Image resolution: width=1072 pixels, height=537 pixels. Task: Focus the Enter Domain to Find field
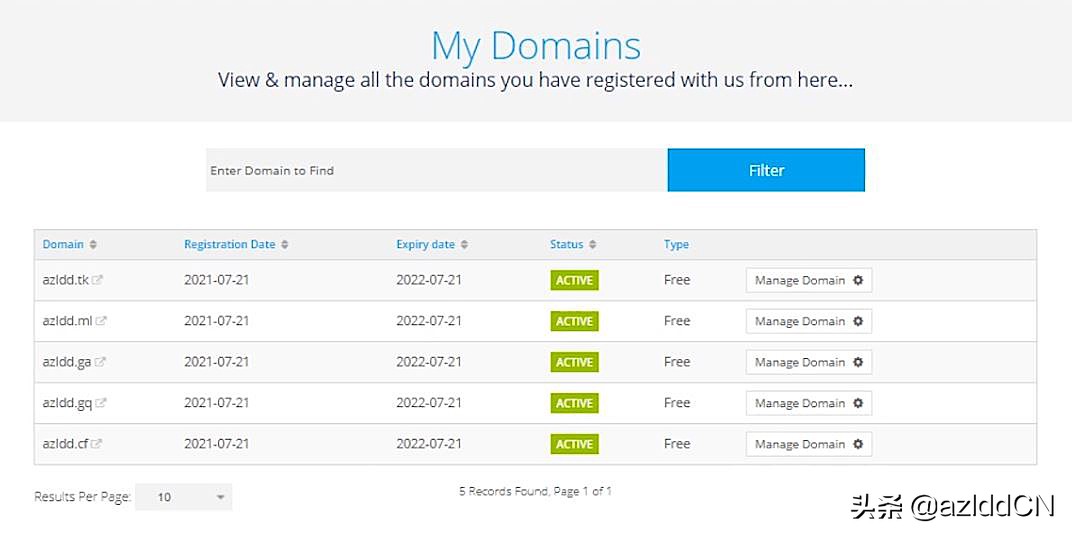pyautogui.click(x=437, y=170)
